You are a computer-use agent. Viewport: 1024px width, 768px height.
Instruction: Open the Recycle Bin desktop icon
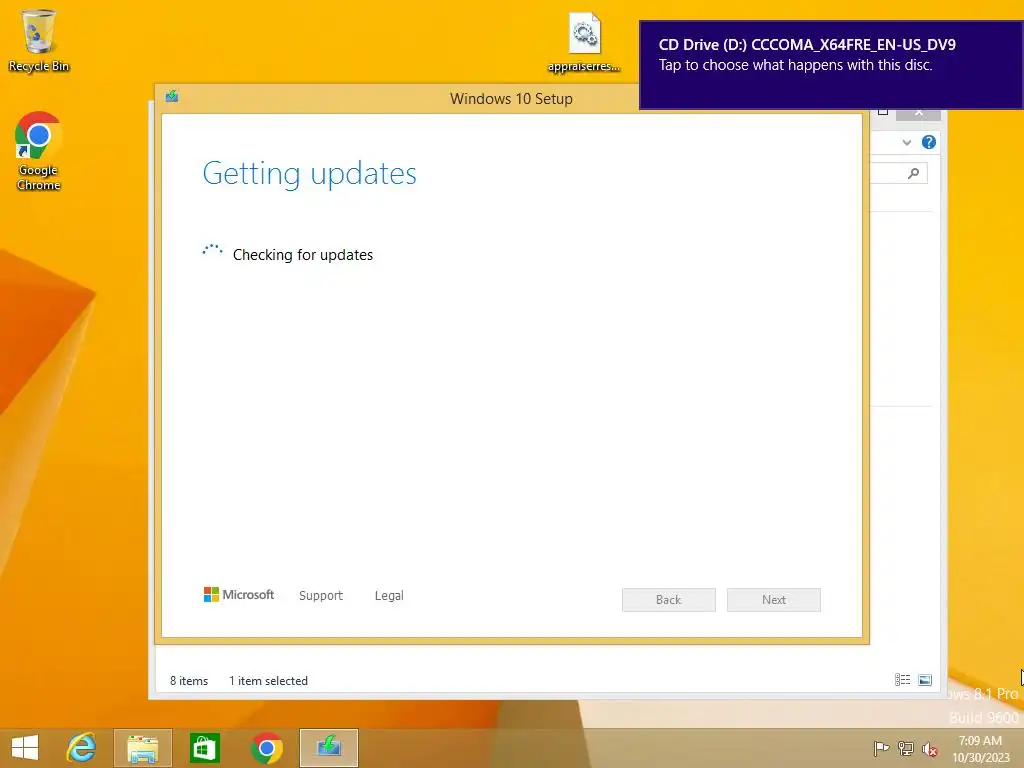click(x=39, y=40)
